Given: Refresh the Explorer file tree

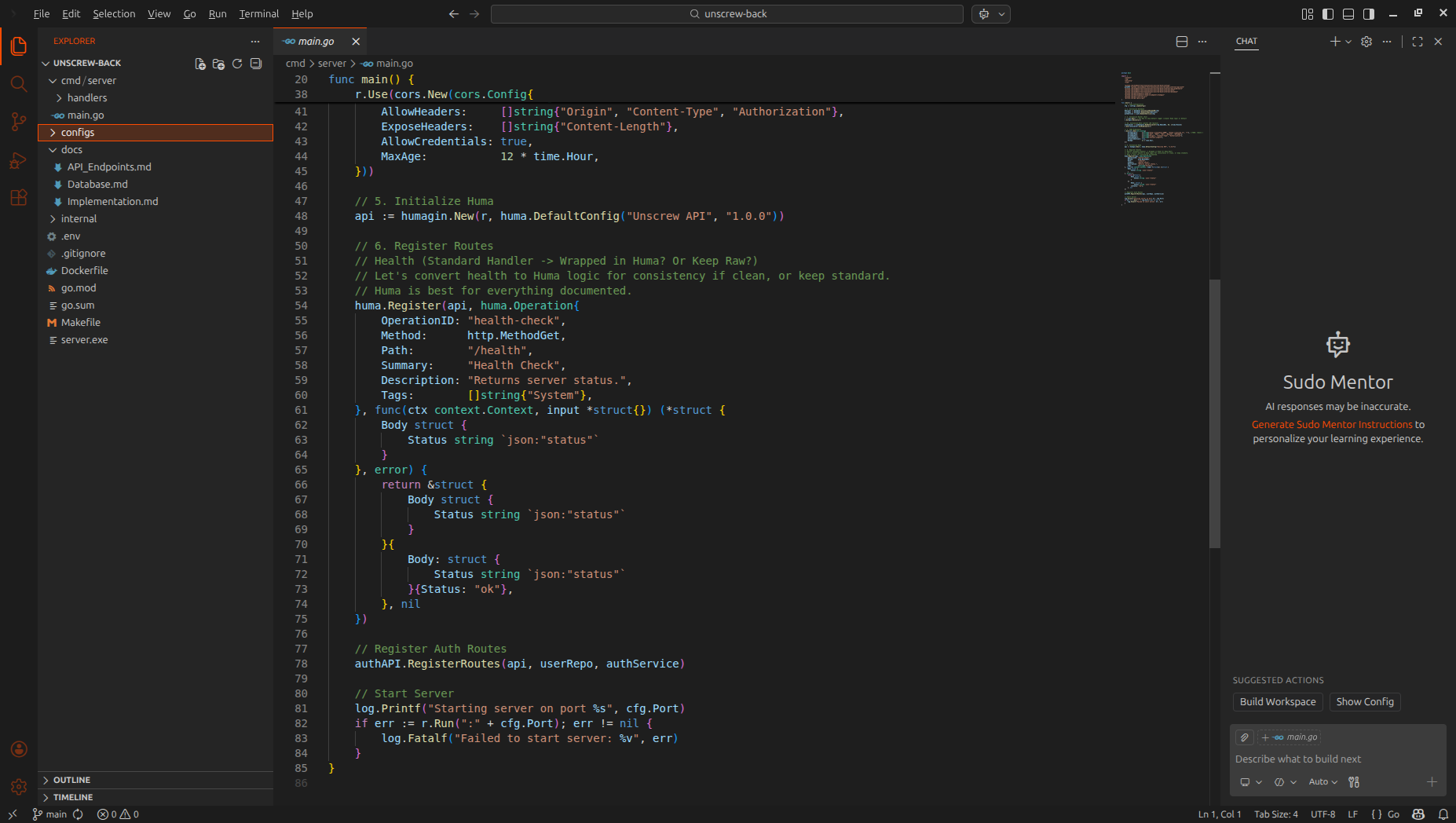Looking at the screenshot, I should [x=237, y=64].
